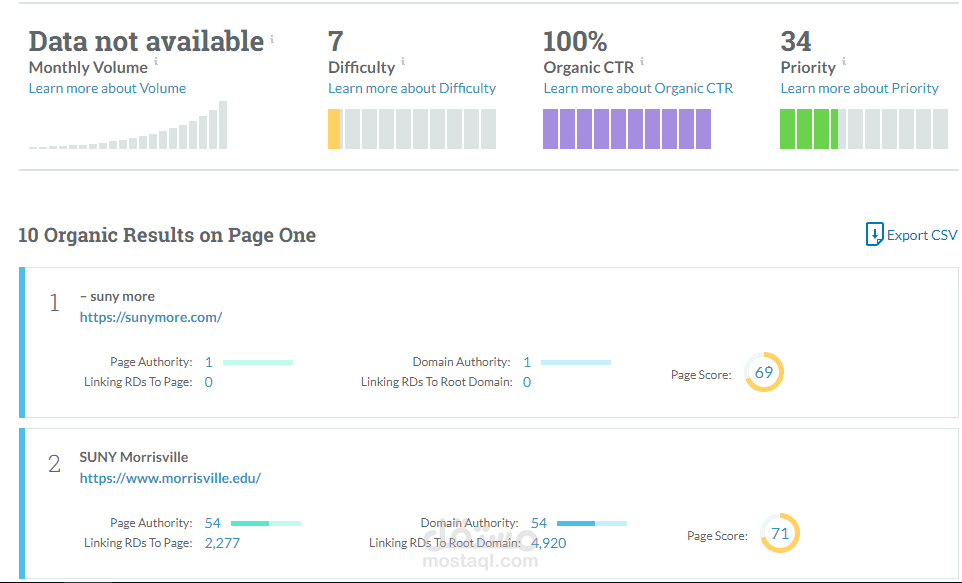Click the '– suny more' result title

(x=117, y=296)
